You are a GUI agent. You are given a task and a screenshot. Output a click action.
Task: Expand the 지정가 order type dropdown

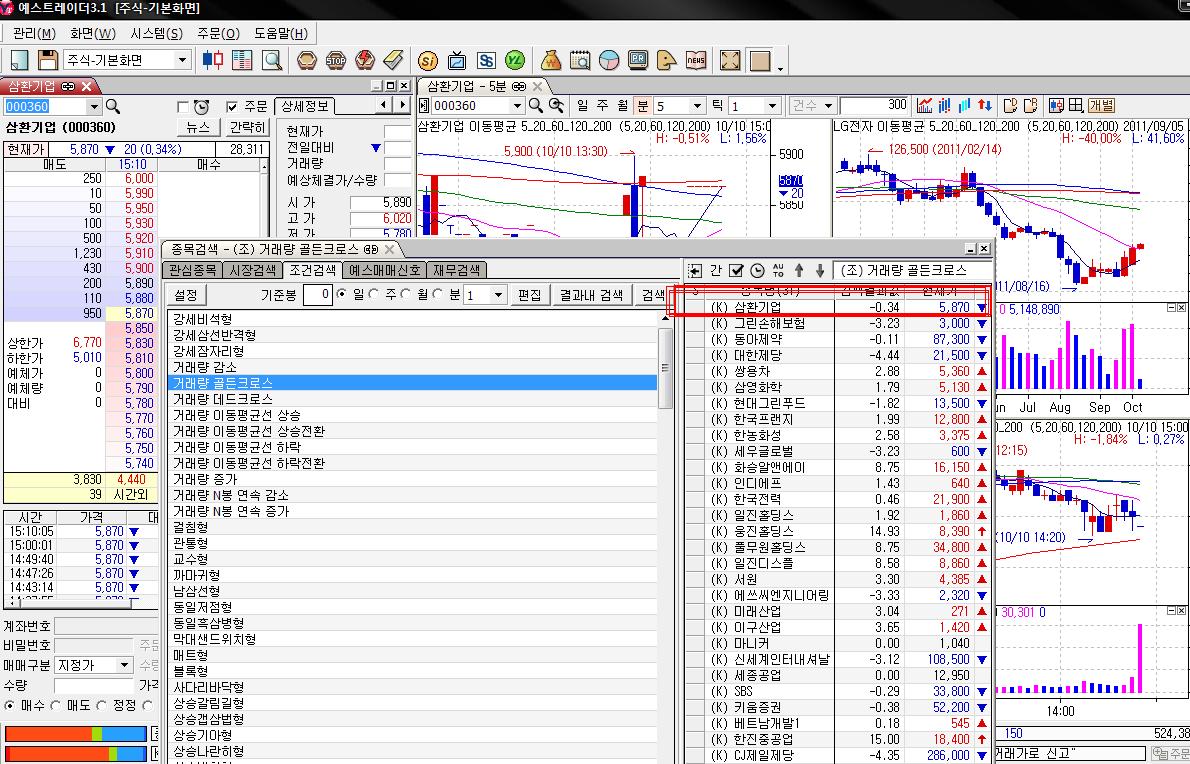(124, 665)
